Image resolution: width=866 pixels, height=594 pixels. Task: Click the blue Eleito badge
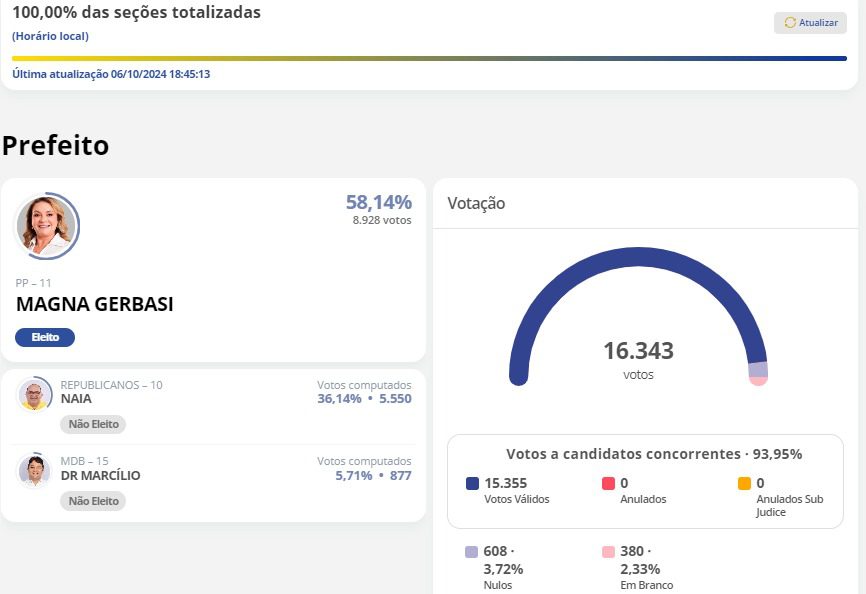tap(45, 338)
